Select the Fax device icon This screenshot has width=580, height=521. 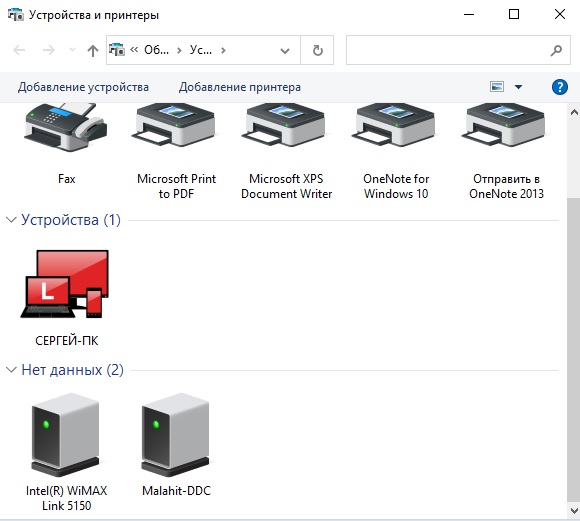click(66, 127)
